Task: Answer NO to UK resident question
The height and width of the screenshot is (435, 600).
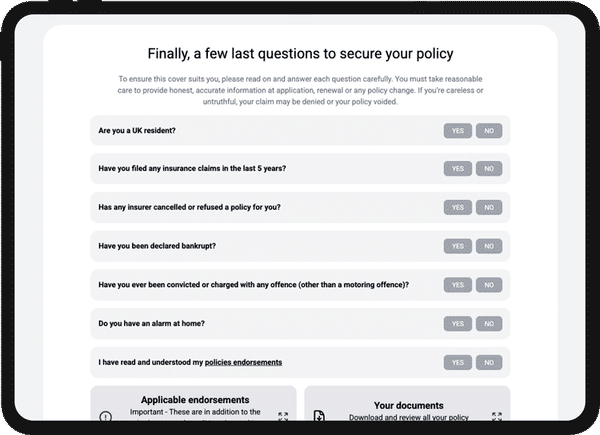Action: point(489,130)
